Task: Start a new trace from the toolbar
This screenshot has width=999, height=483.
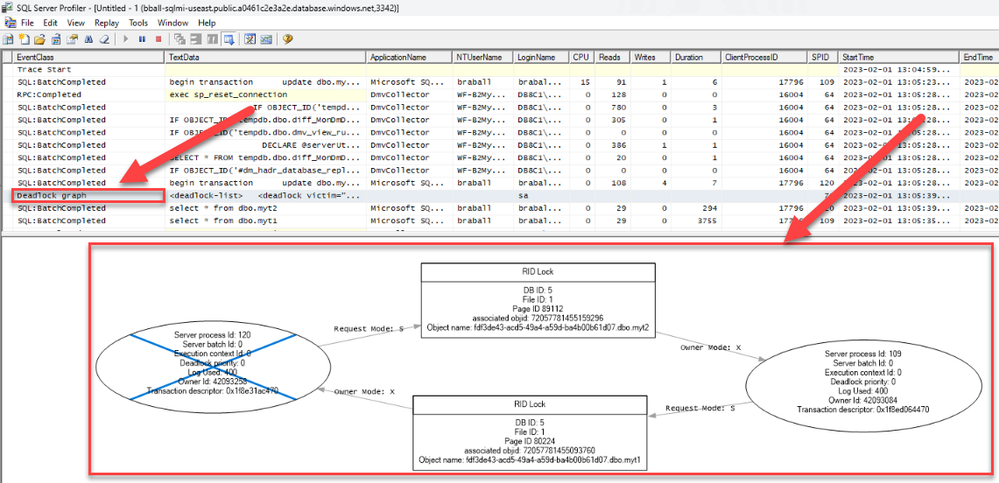Action: pos(8,39)
